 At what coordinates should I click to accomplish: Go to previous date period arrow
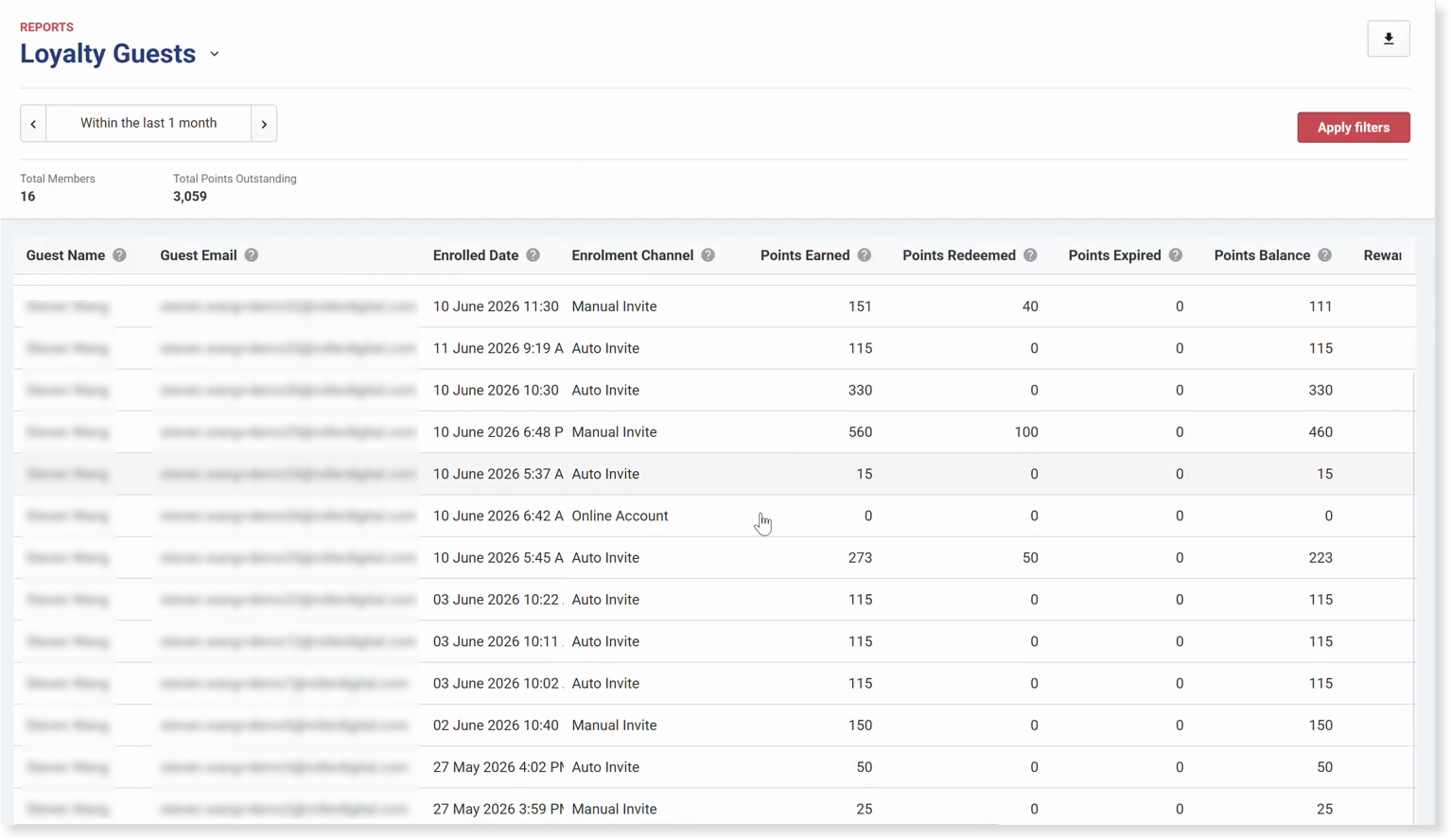[33, 124]
